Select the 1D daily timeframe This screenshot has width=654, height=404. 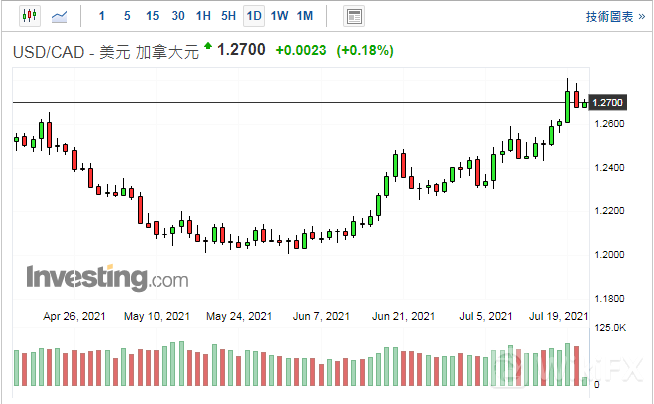tap(254, 16)
